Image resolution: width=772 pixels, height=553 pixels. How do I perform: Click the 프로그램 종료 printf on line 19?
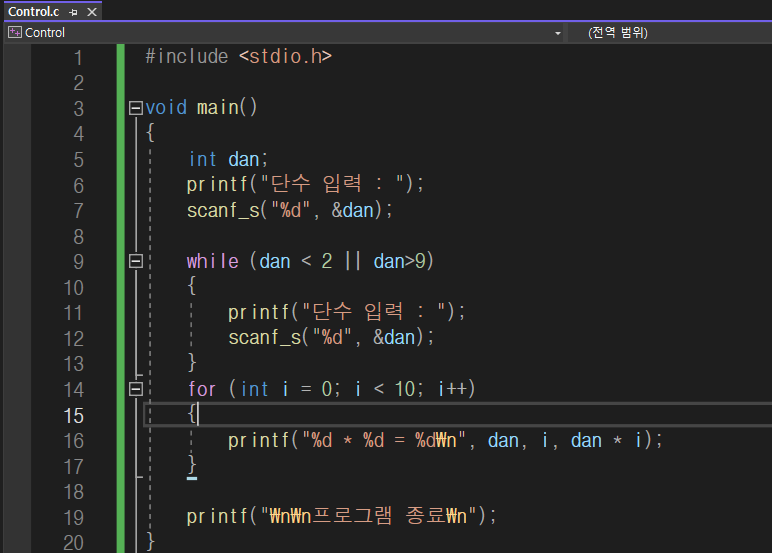[341, 517]
